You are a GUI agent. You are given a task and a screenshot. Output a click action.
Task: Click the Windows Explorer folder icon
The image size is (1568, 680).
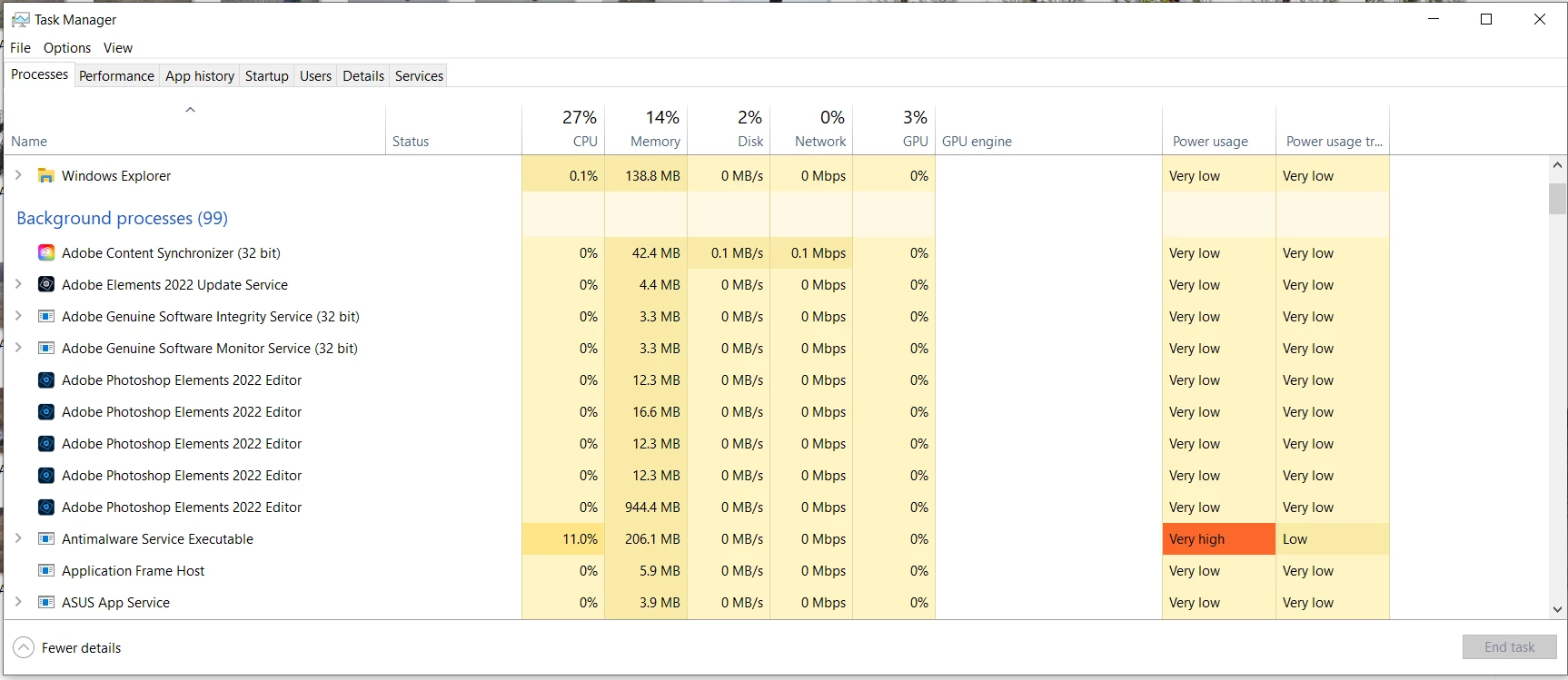pyautogui.click(x=46, y=176)
